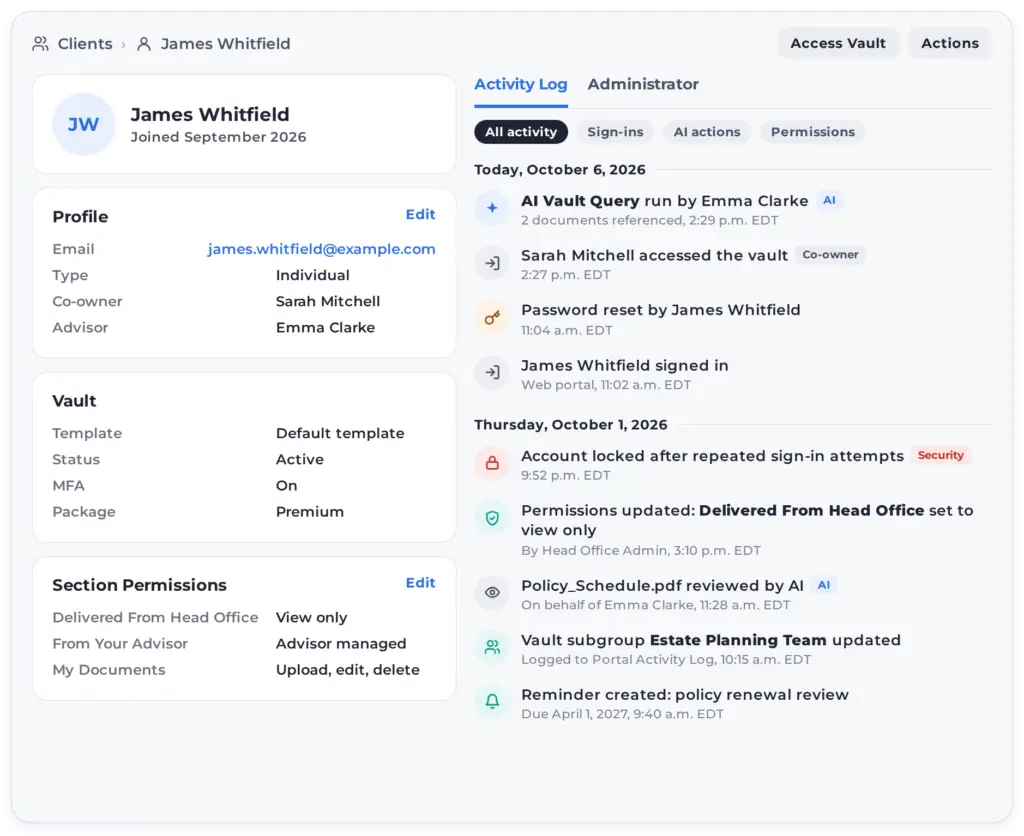Click the 'Active' status value
This screenshot has width=1024, height=836.
click(300, 460)
